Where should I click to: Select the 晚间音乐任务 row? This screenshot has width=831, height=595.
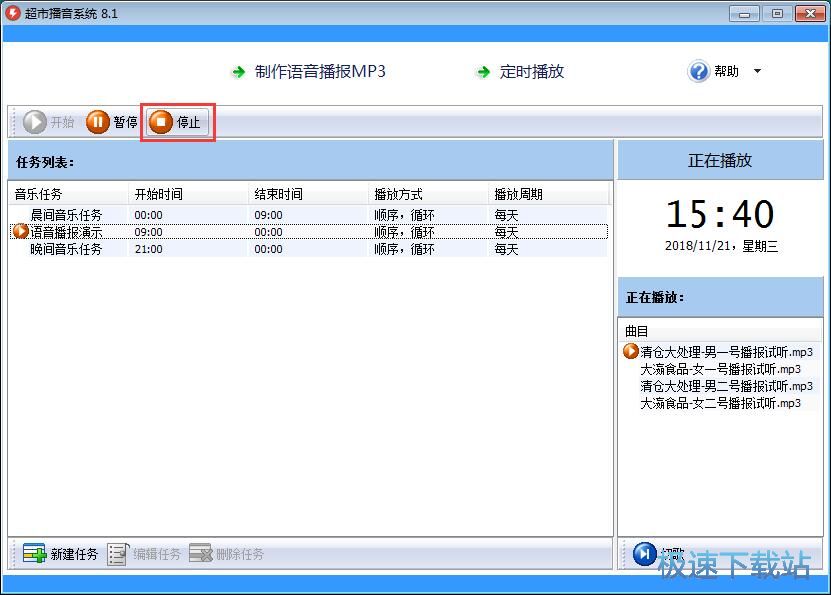tap(308, 249)
